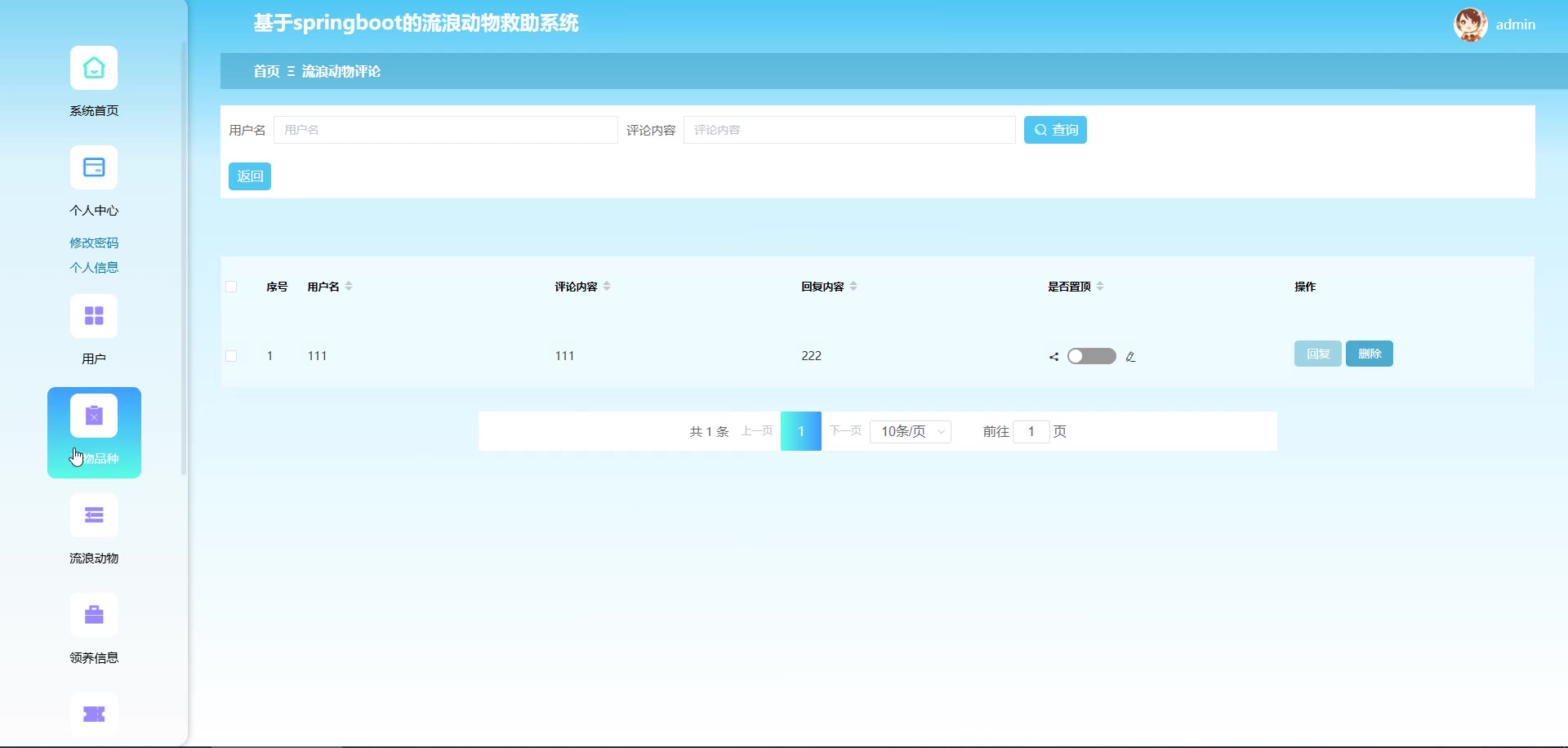Sort table by 评论内容 column
Image resolution: width=1568 pixels, height=748 pixels.
[607, 287]
